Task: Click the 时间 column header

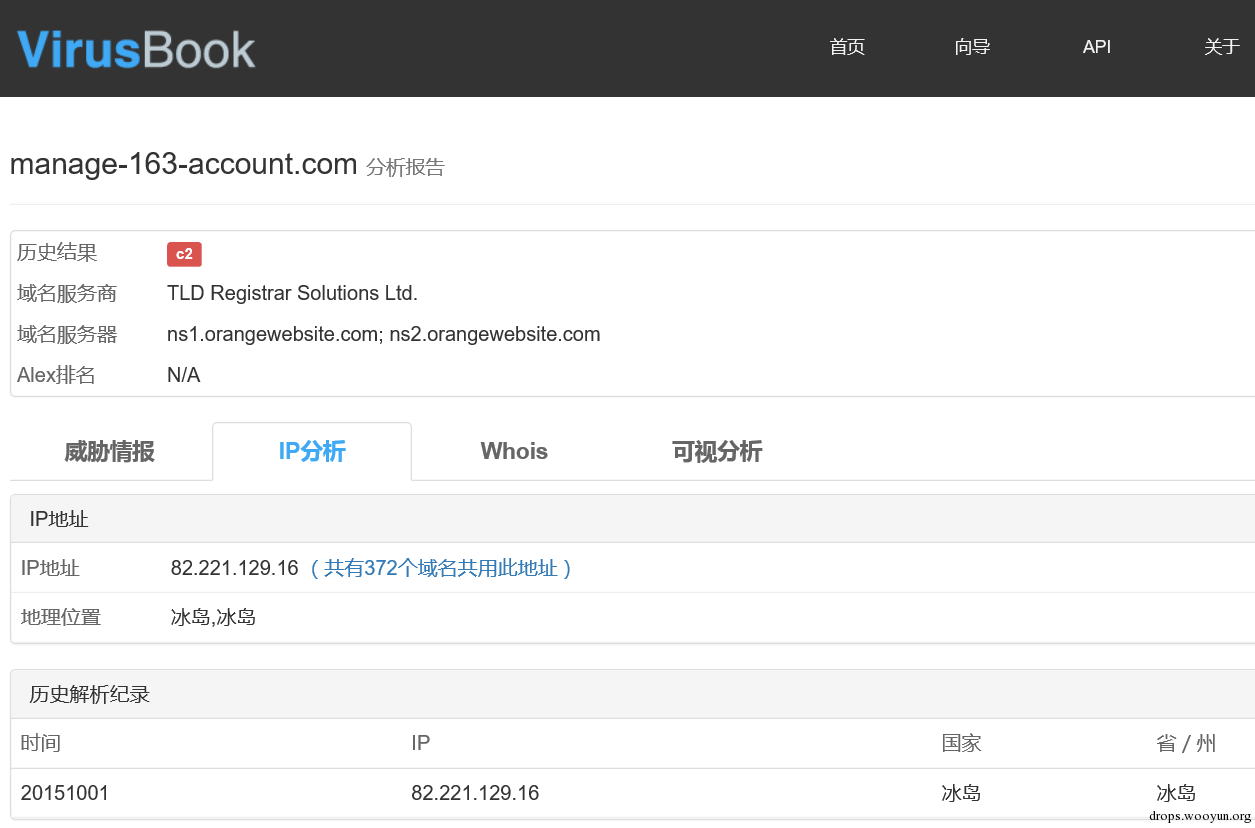Action: coord(41,743)
